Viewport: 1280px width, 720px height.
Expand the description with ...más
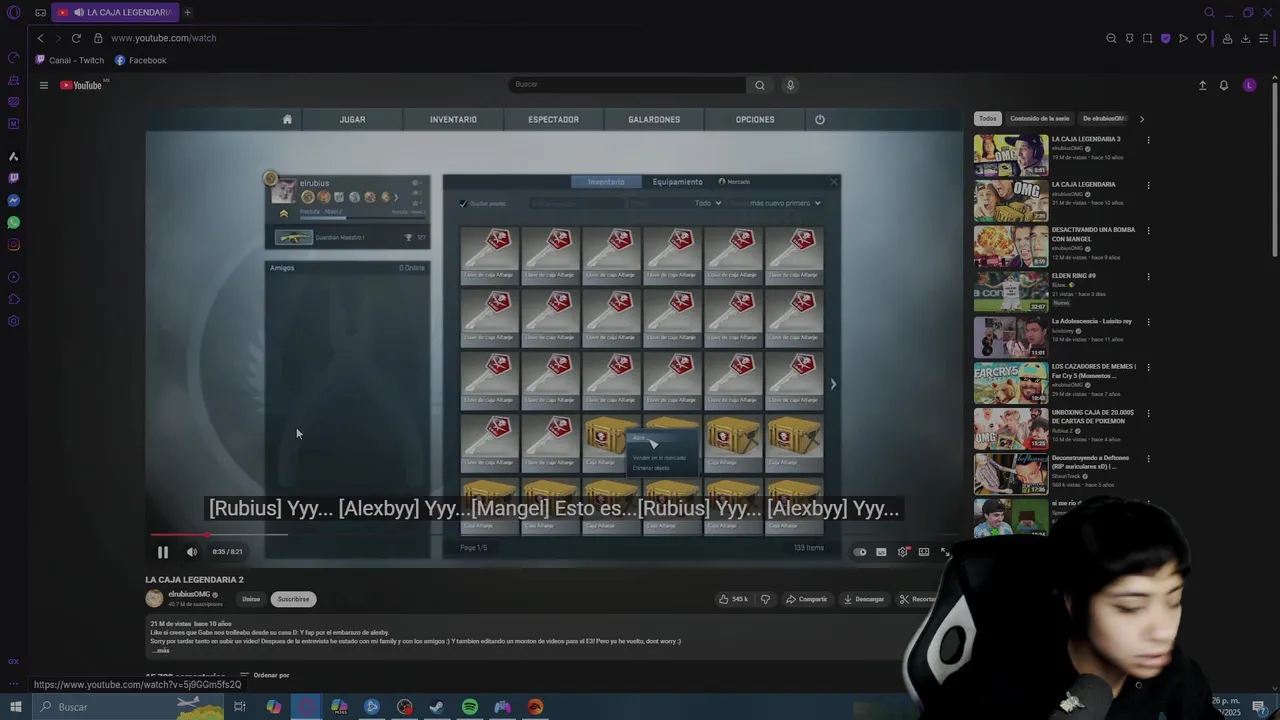pos(161,650)
